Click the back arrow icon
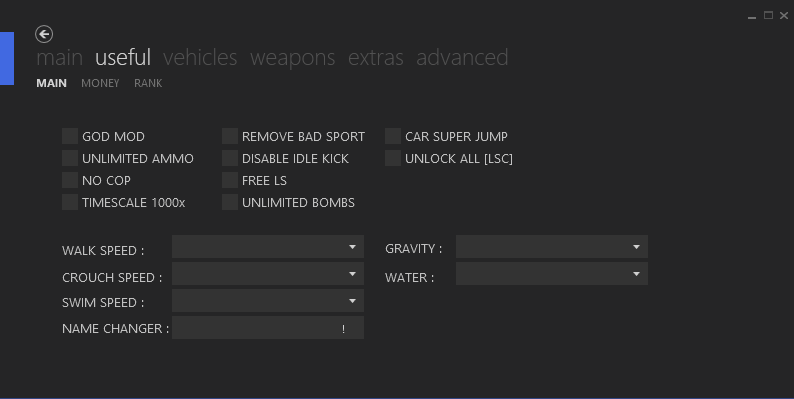 (x=44, y=34)
